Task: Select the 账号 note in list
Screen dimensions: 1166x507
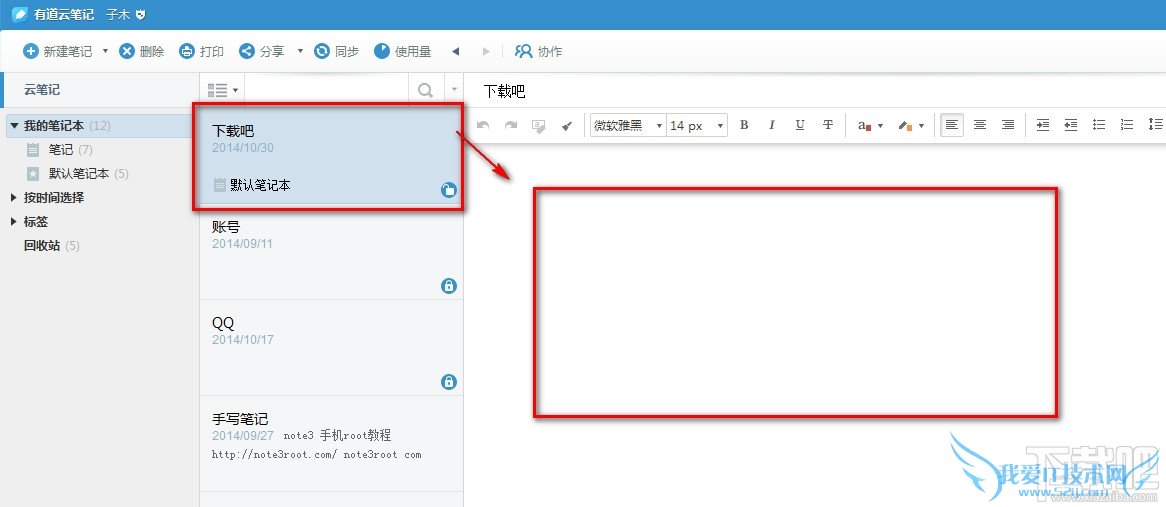Action: [331, 252]
